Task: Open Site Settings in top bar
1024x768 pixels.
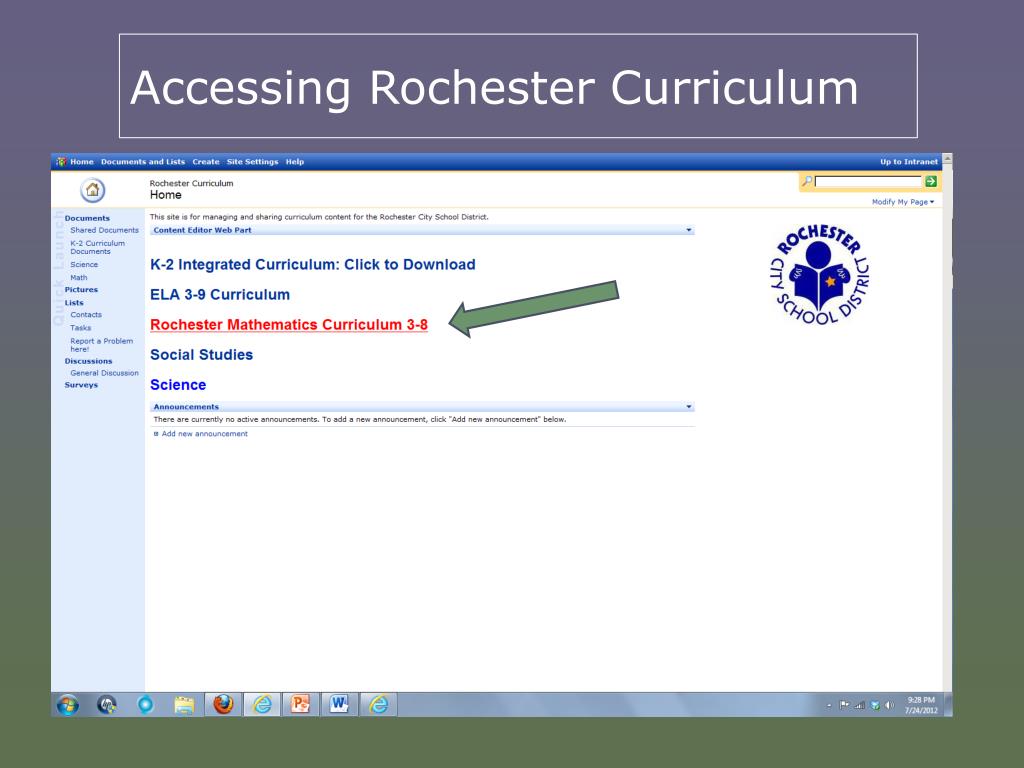Action: 252,161
